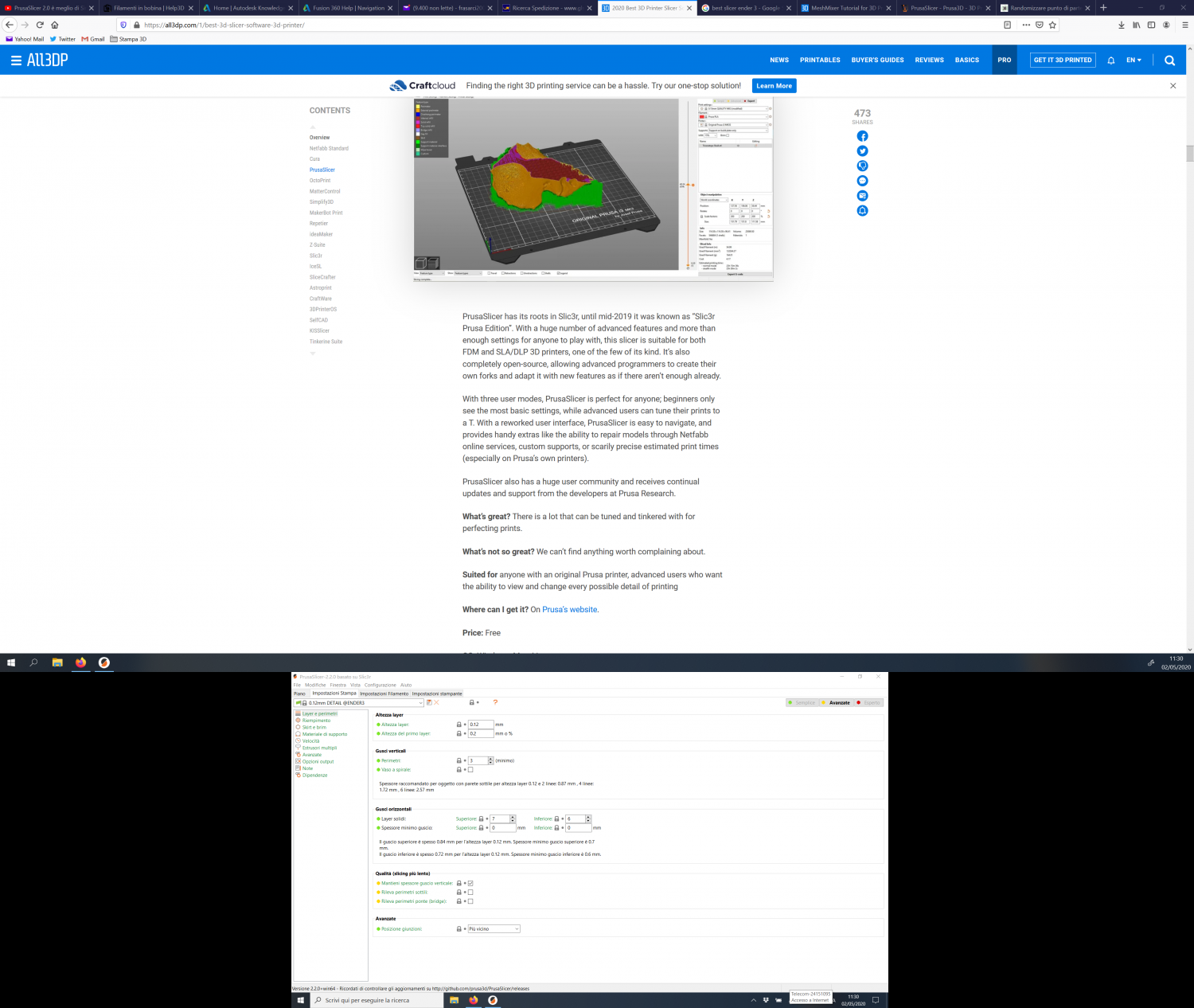The image size is (1194, 1008).
Task: Open Posizione giunzioni dropdown
Action: pos(494,929)
